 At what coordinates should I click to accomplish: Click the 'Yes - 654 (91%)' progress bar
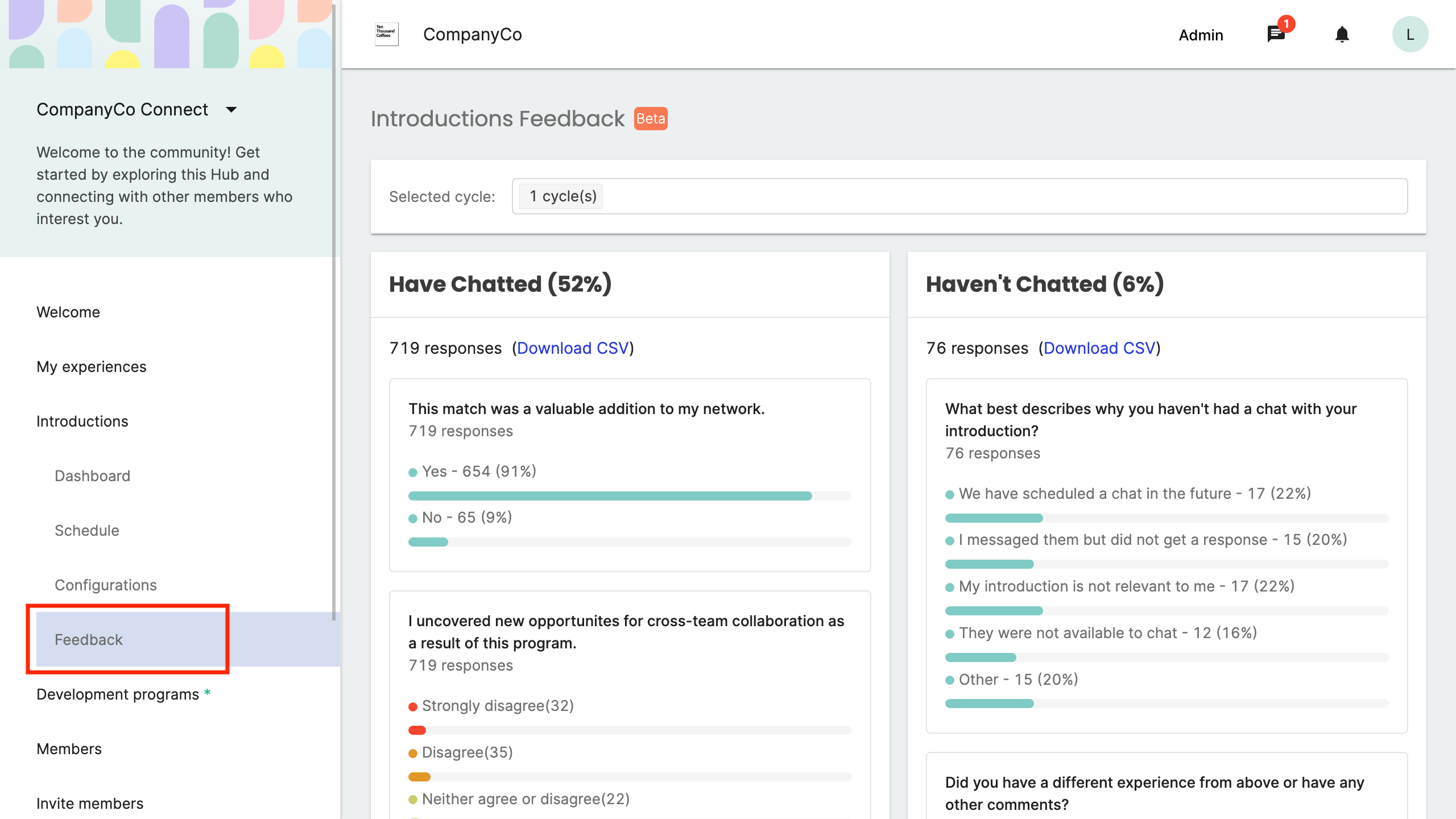coord(630,496)
